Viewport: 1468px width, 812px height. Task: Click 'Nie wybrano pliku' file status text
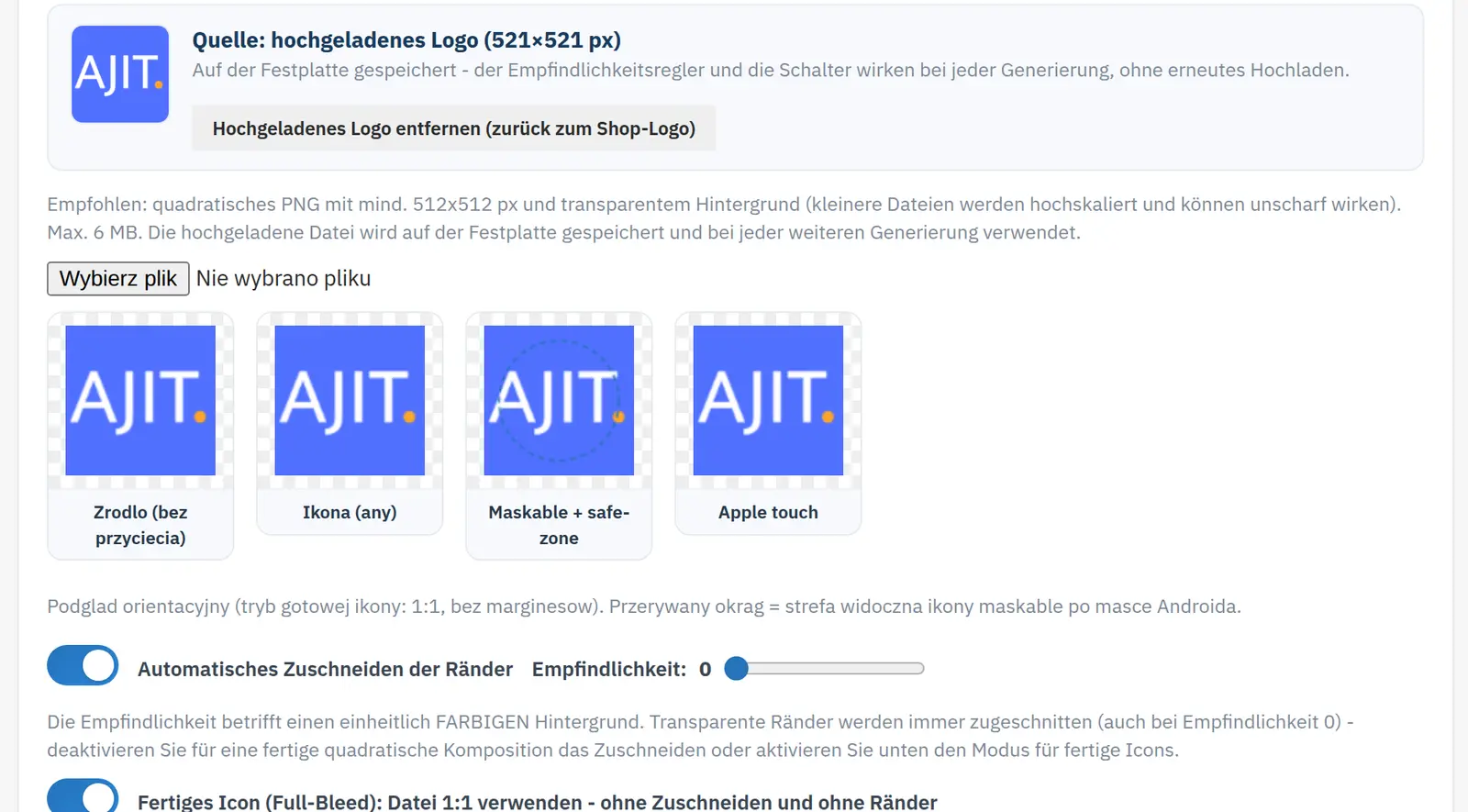[x=284, y=279]
